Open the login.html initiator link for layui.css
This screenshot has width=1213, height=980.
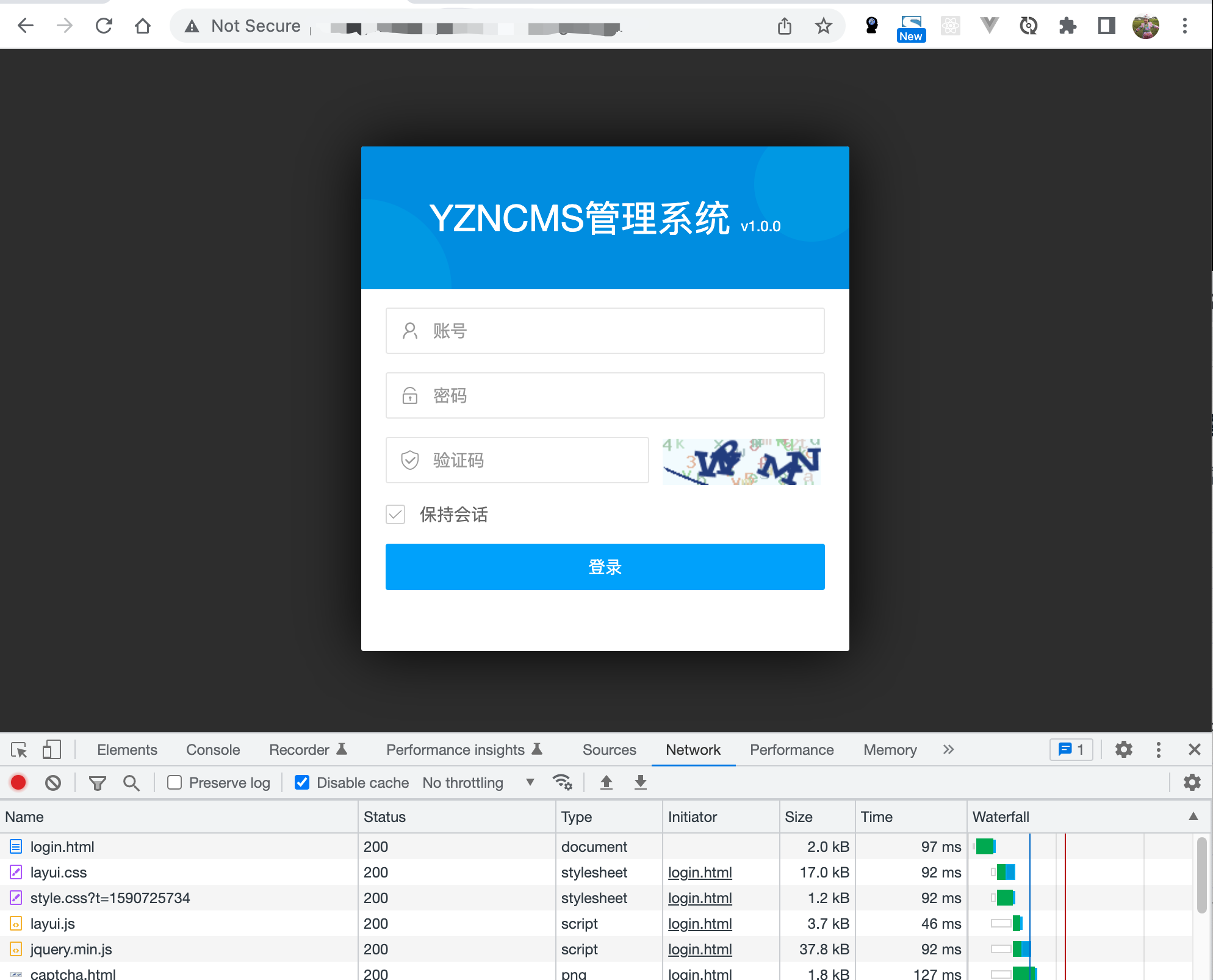click(699, 872)
